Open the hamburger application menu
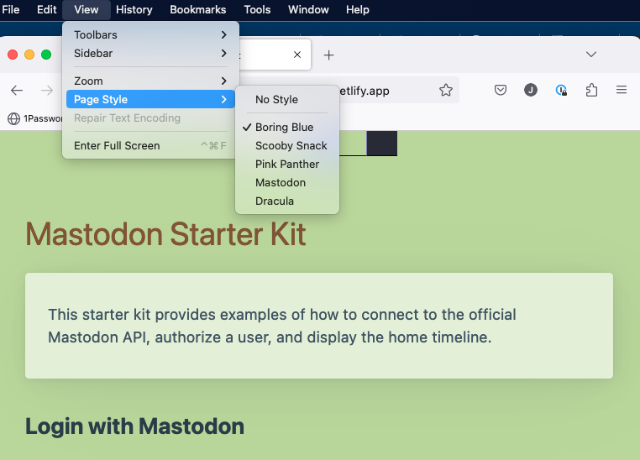Screen dimensions: 640x460 621,89
